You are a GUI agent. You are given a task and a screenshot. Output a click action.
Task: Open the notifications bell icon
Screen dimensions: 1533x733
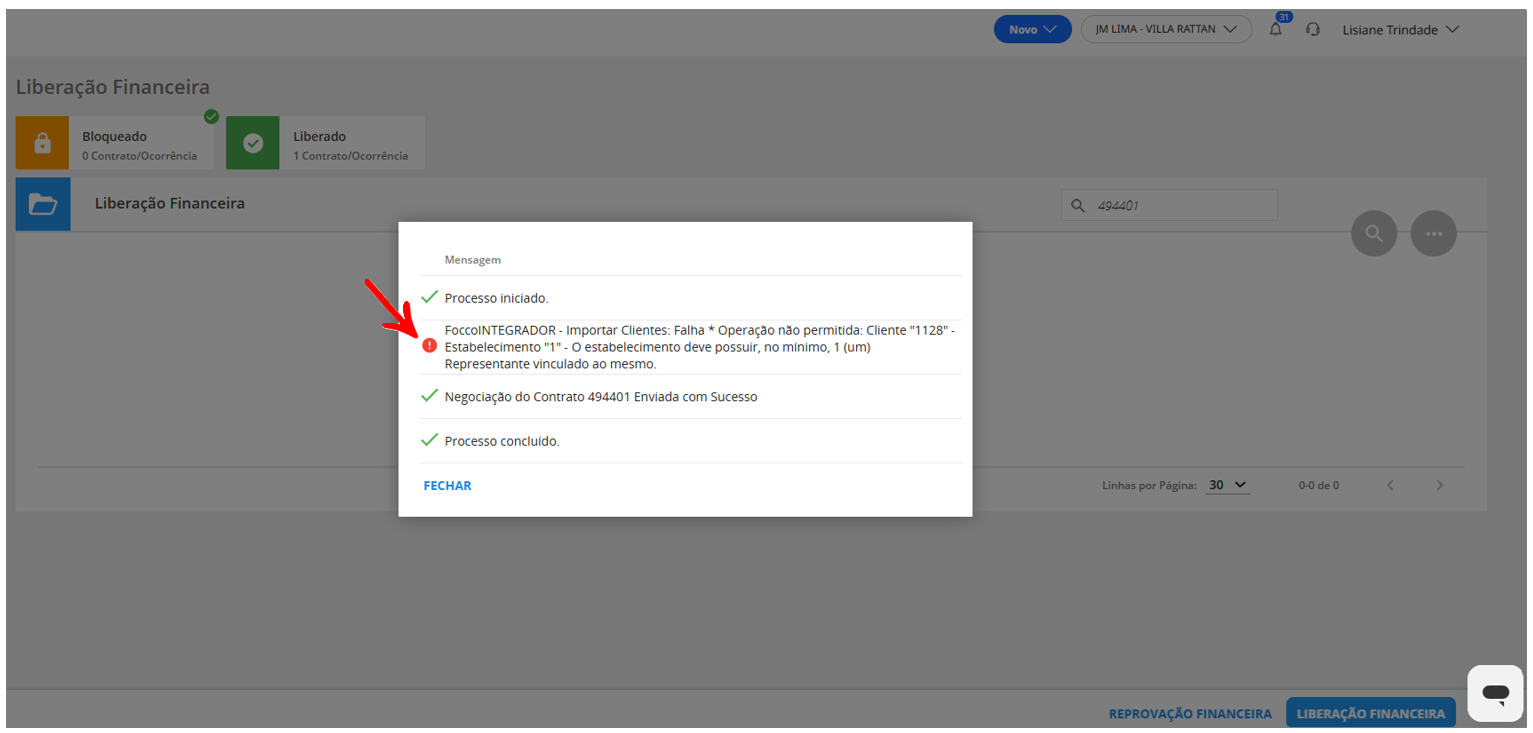point(1276,29)
